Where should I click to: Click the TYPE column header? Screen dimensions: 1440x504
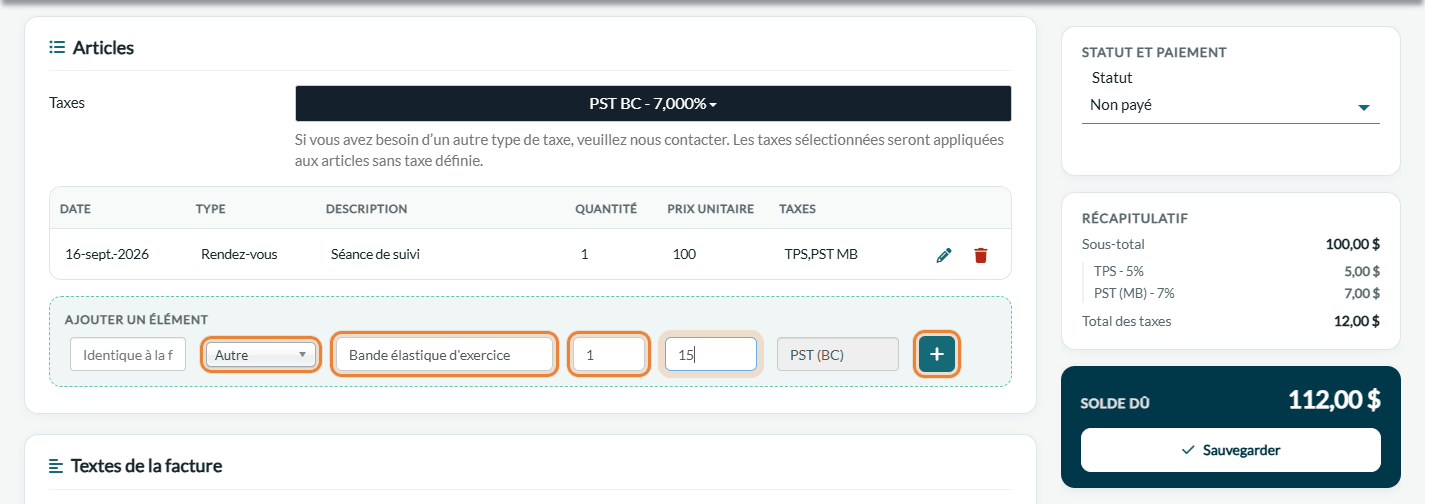point(210,209)
